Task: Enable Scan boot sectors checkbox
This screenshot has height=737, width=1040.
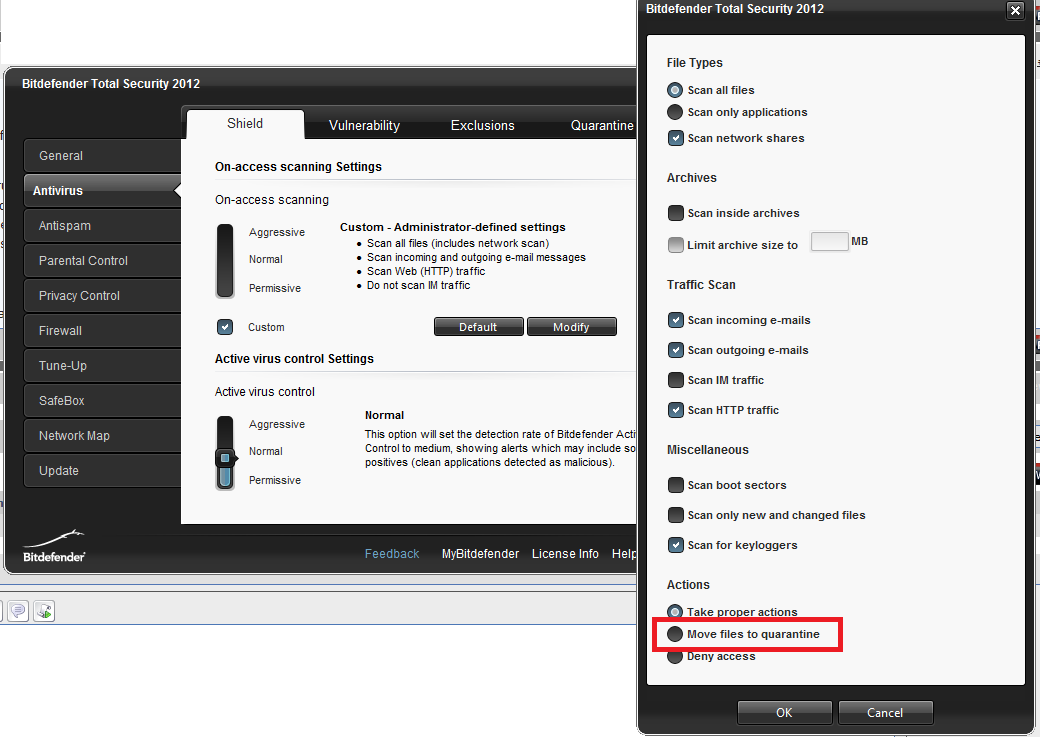Action: (x=675, y=485)
